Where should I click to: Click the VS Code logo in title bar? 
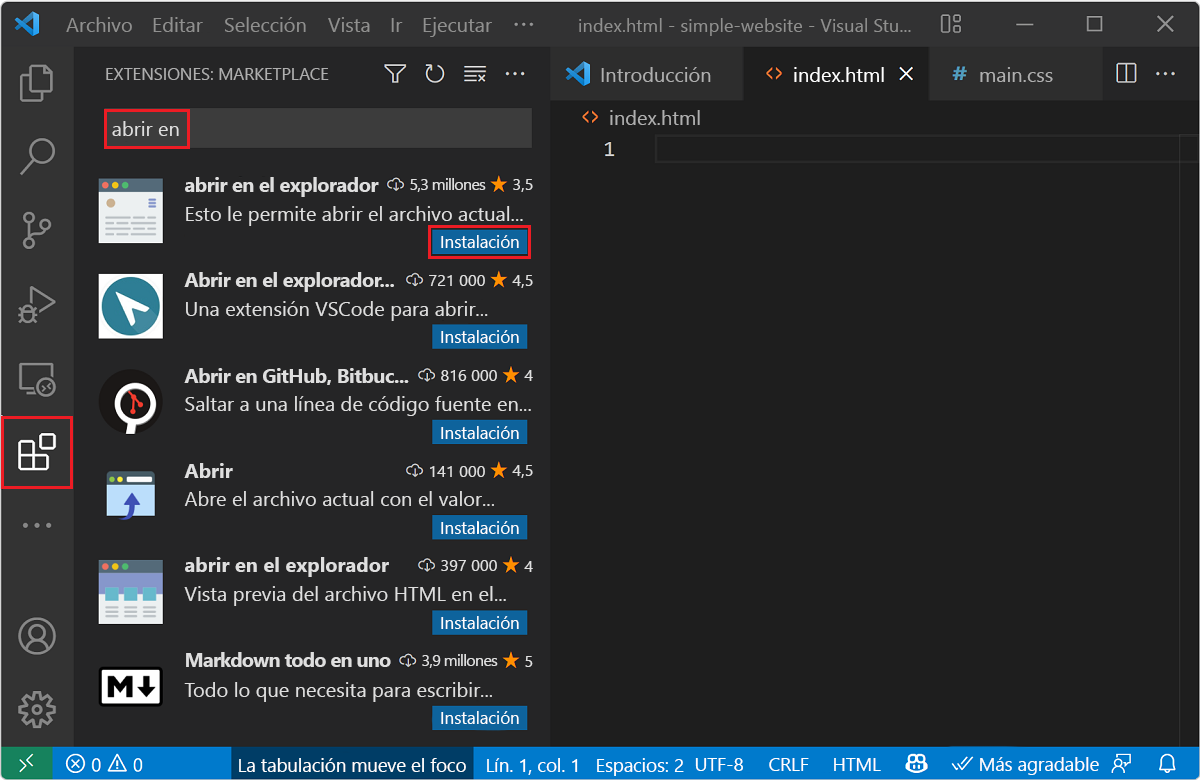27,24
